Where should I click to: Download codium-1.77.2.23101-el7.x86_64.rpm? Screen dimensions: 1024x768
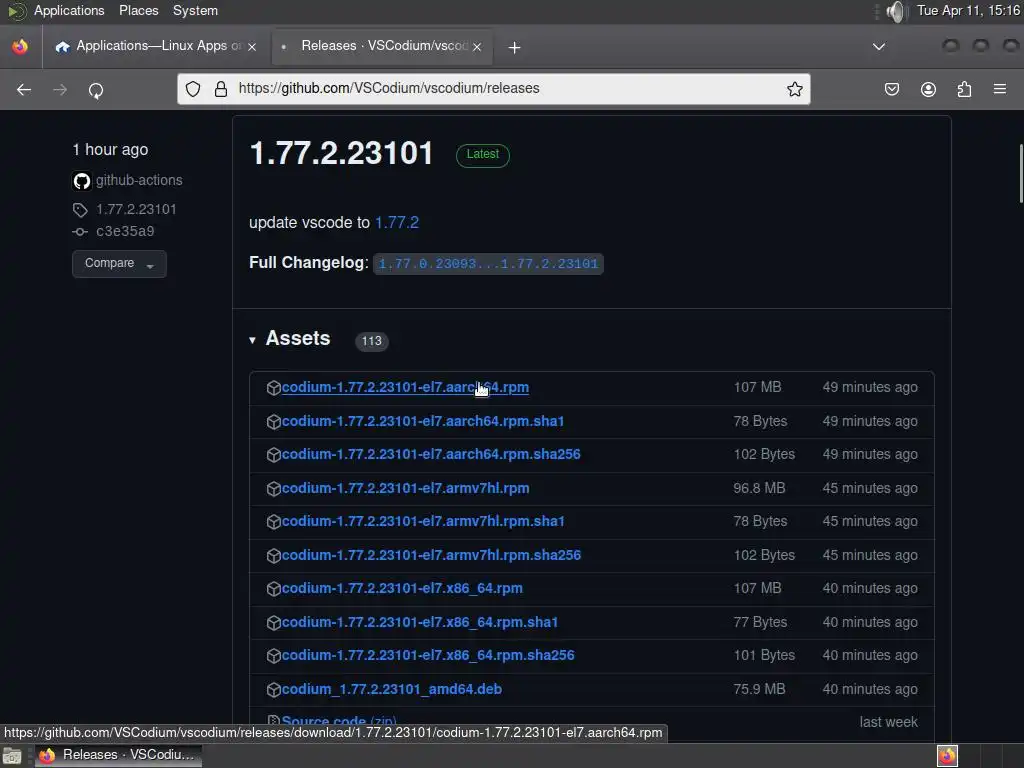tap(402, 589)
